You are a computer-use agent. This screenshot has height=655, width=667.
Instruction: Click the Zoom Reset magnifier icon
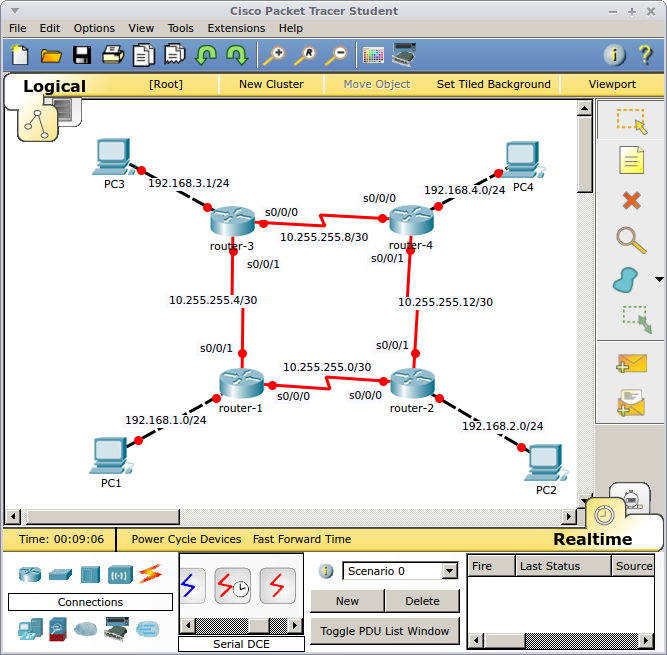(x=305, y=56)
